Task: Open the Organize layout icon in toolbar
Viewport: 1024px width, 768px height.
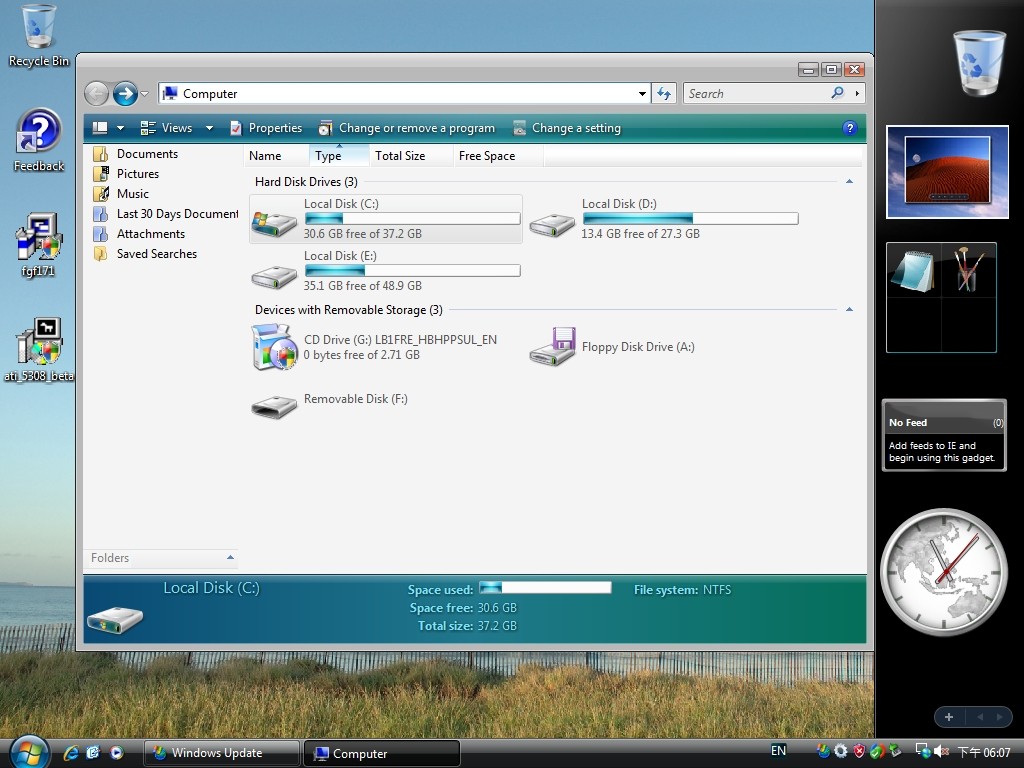Action: click(x=100, y=128)
